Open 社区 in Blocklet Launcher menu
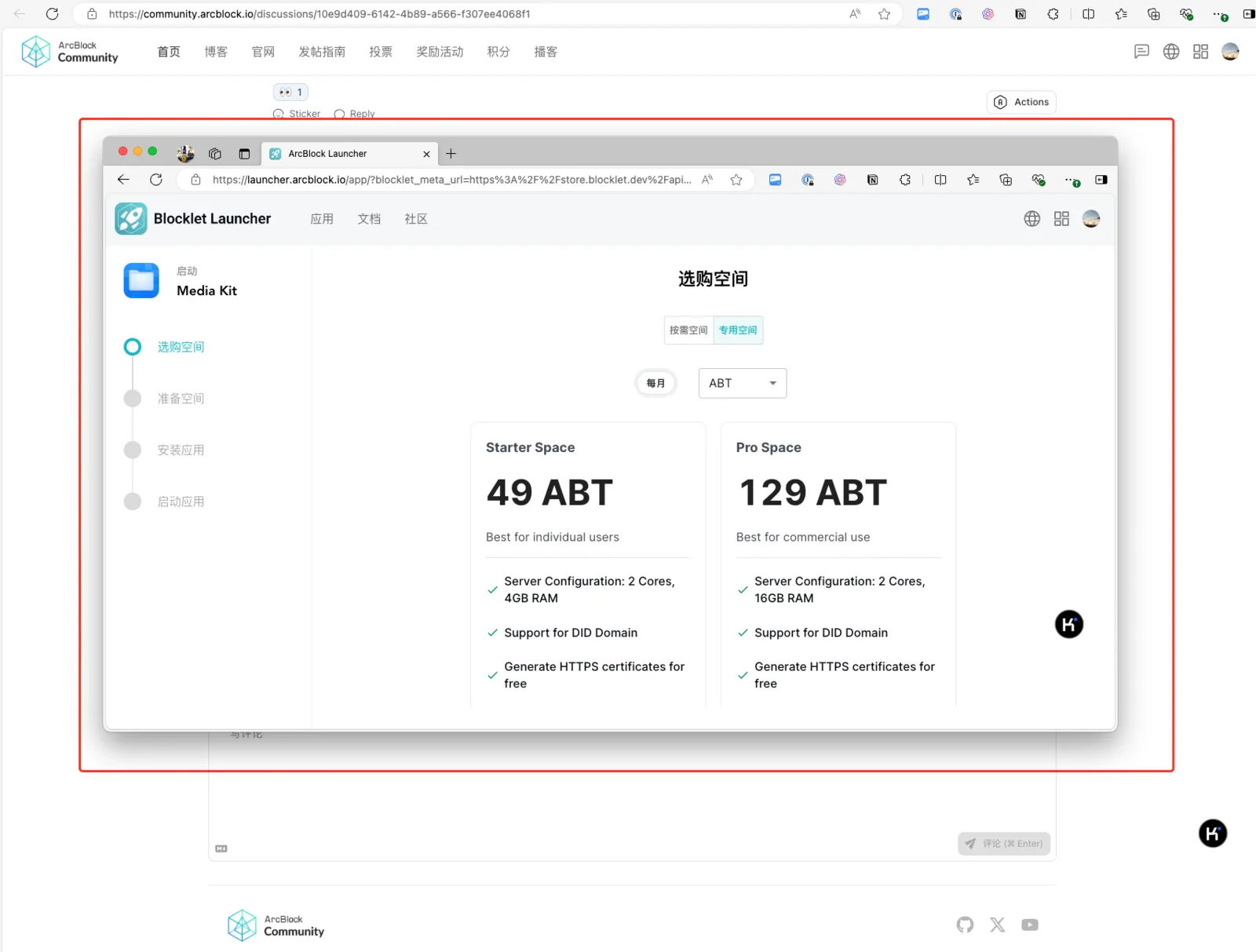The width and height of the screenshot is (1256, 952). click(416, 219)
